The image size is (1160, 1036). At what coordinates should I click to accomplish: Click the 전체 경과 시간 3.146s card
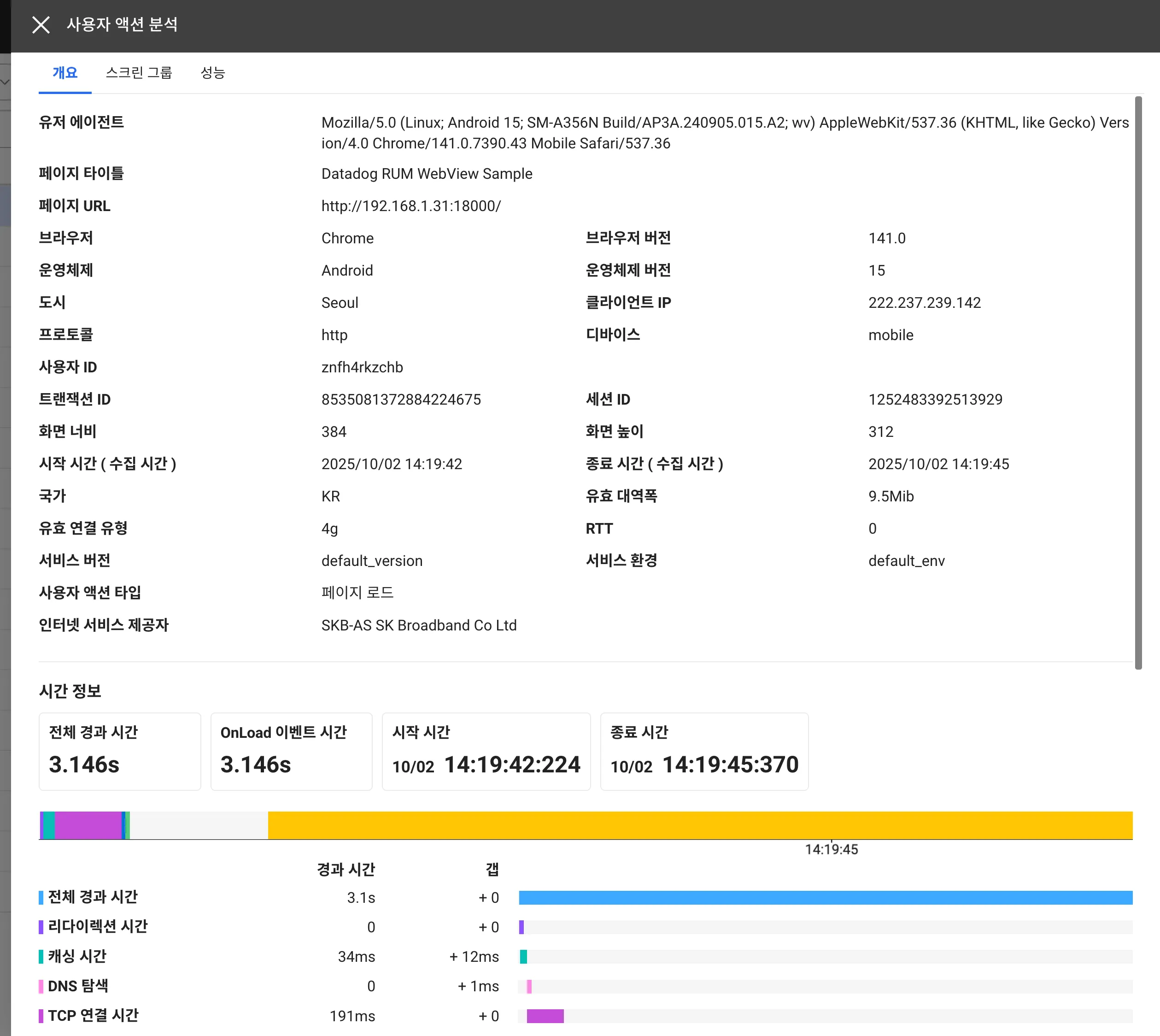(119, 751)
